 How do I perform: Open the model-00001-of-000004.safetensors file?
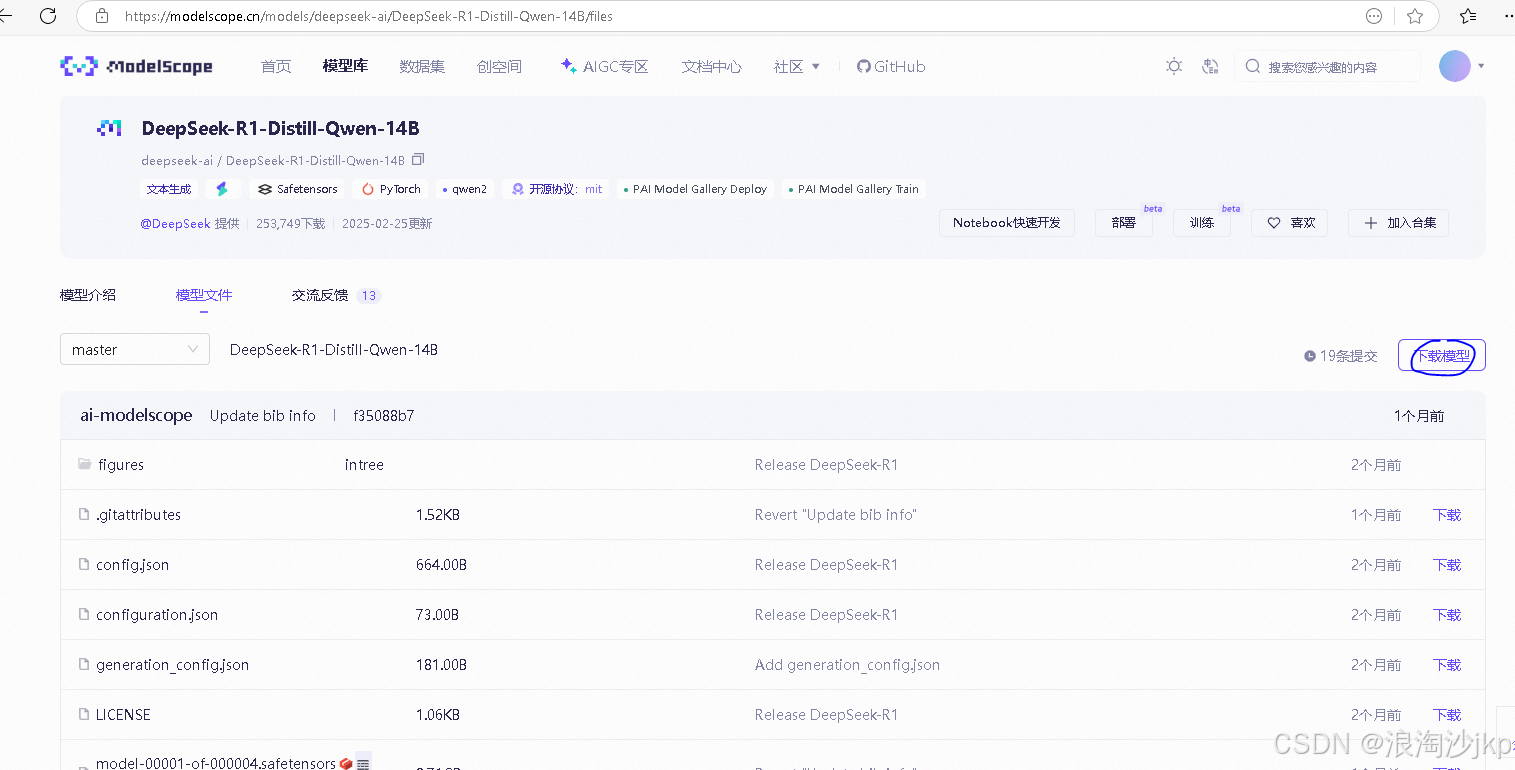click(216, 763)
